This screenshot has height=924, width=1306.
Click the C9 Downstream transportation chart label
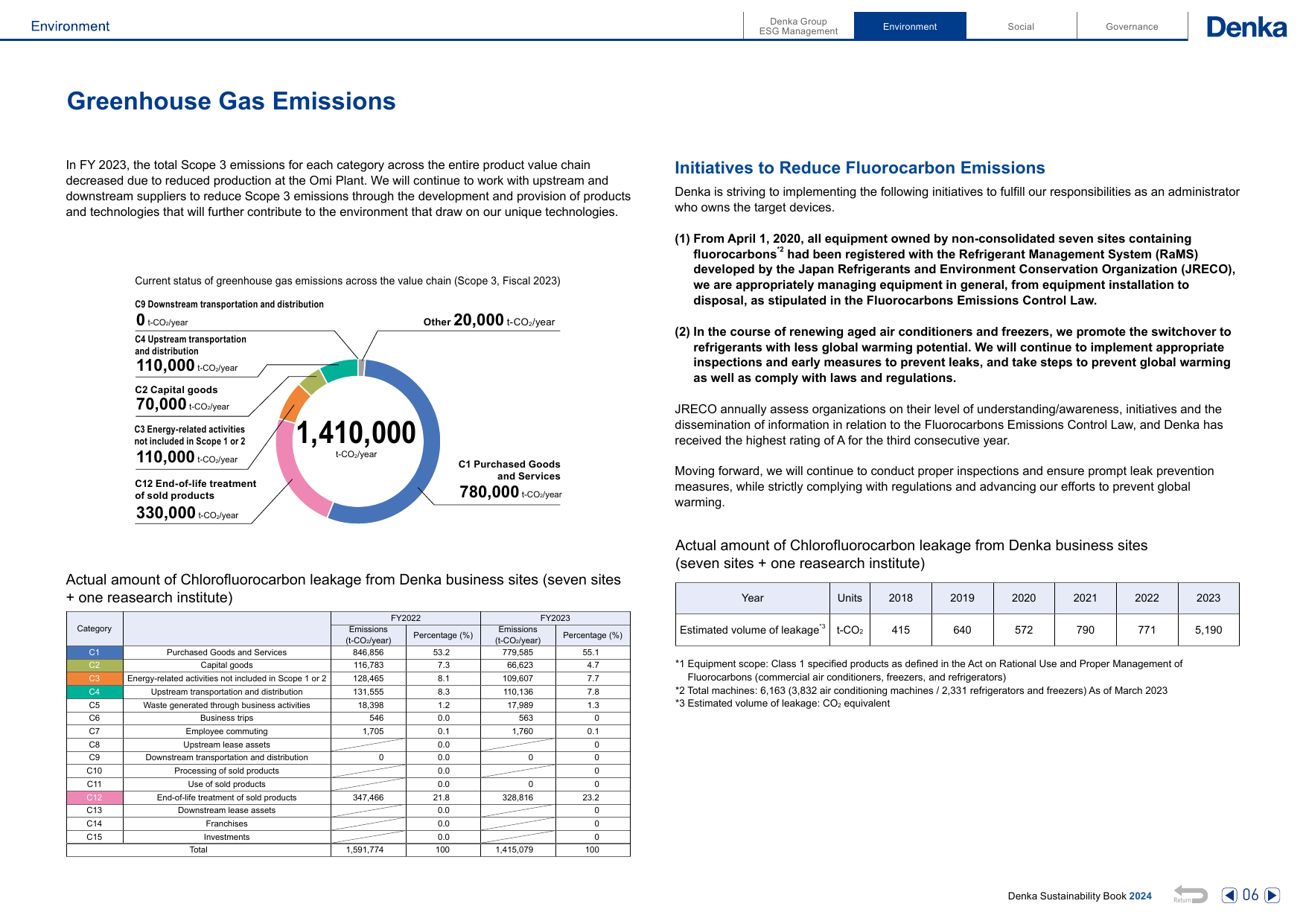click(229, 313)
